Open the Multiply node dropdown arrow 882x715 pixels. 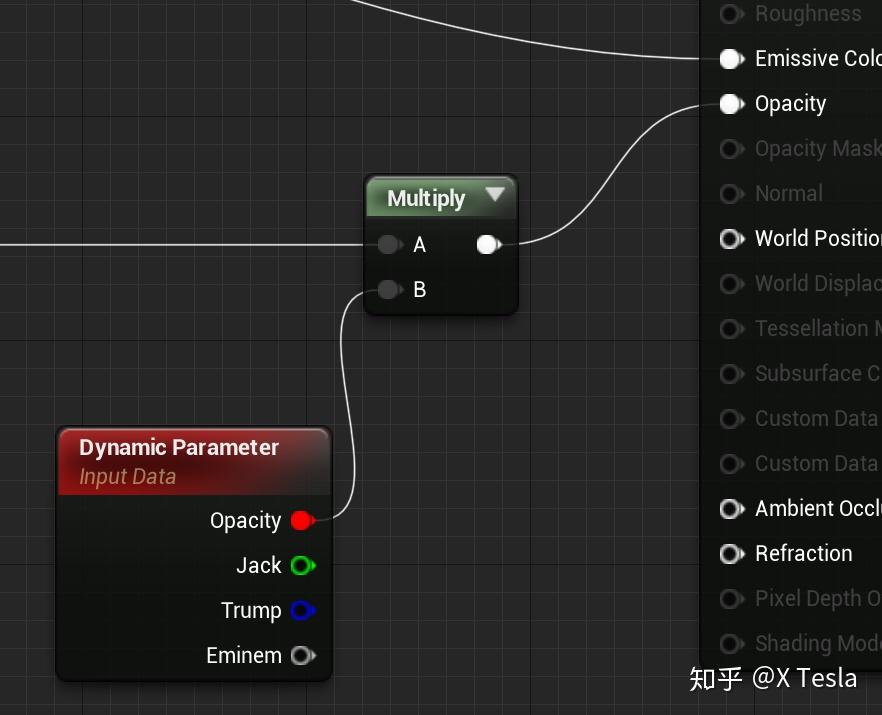(x=497, y=197)
